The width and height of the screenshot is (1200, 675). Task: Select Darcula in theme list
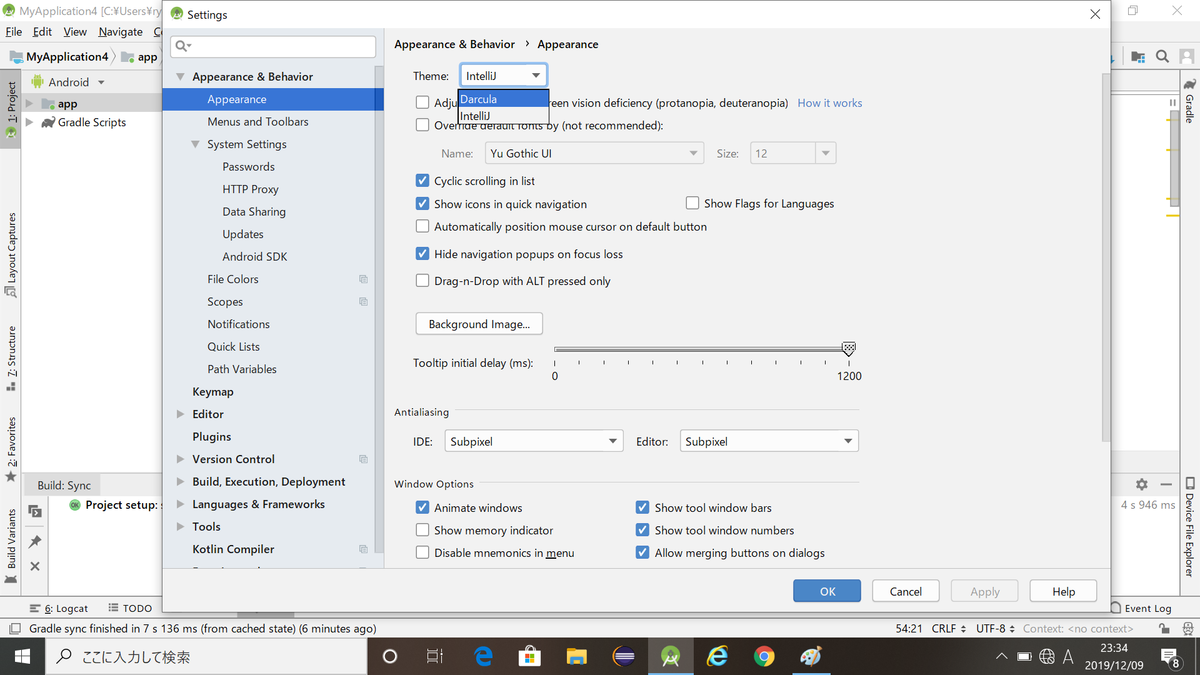pos(503,99)
